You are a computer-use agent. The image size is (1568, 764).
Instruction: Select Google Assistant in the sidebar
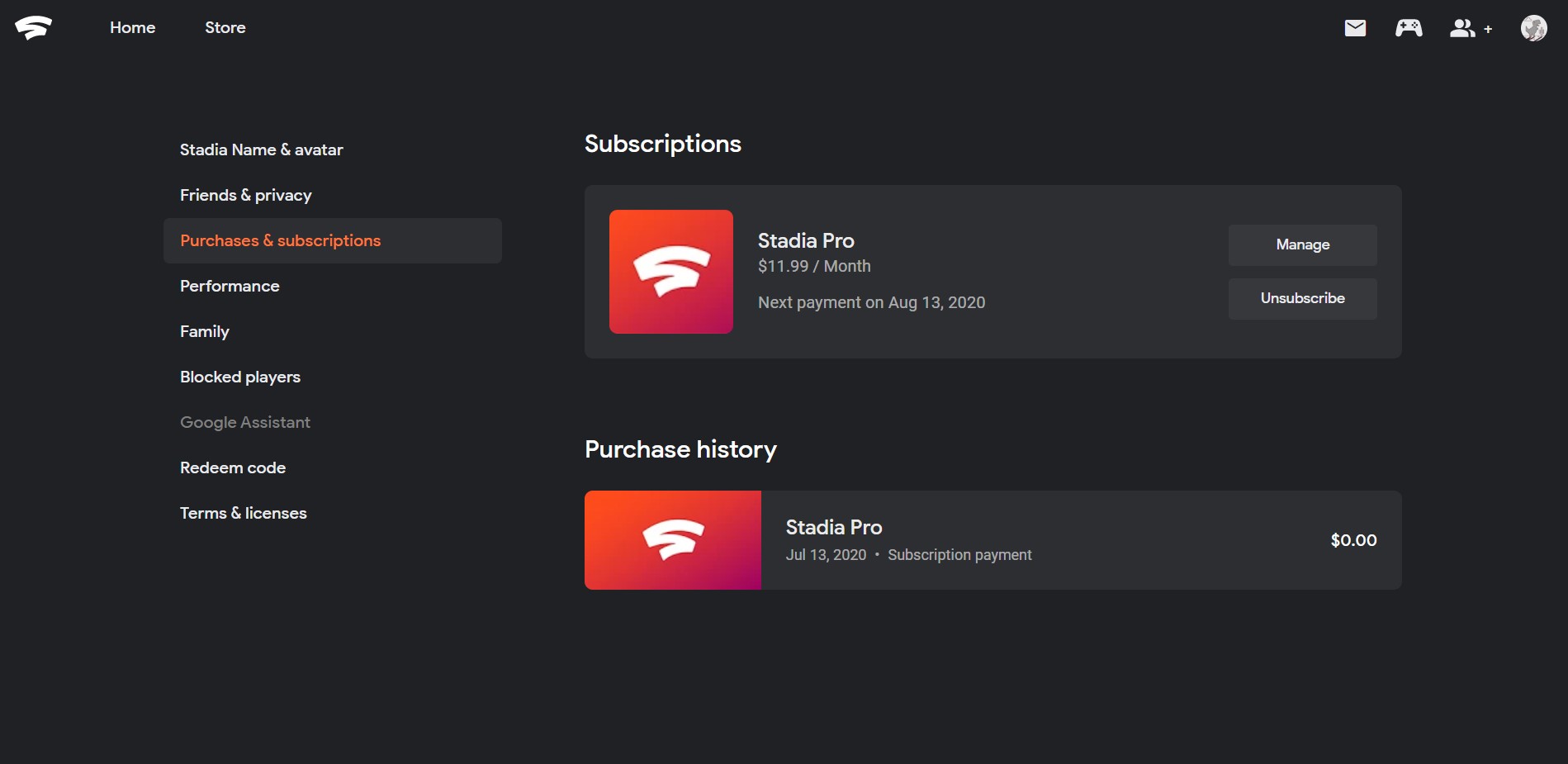(x=244, y=423)
